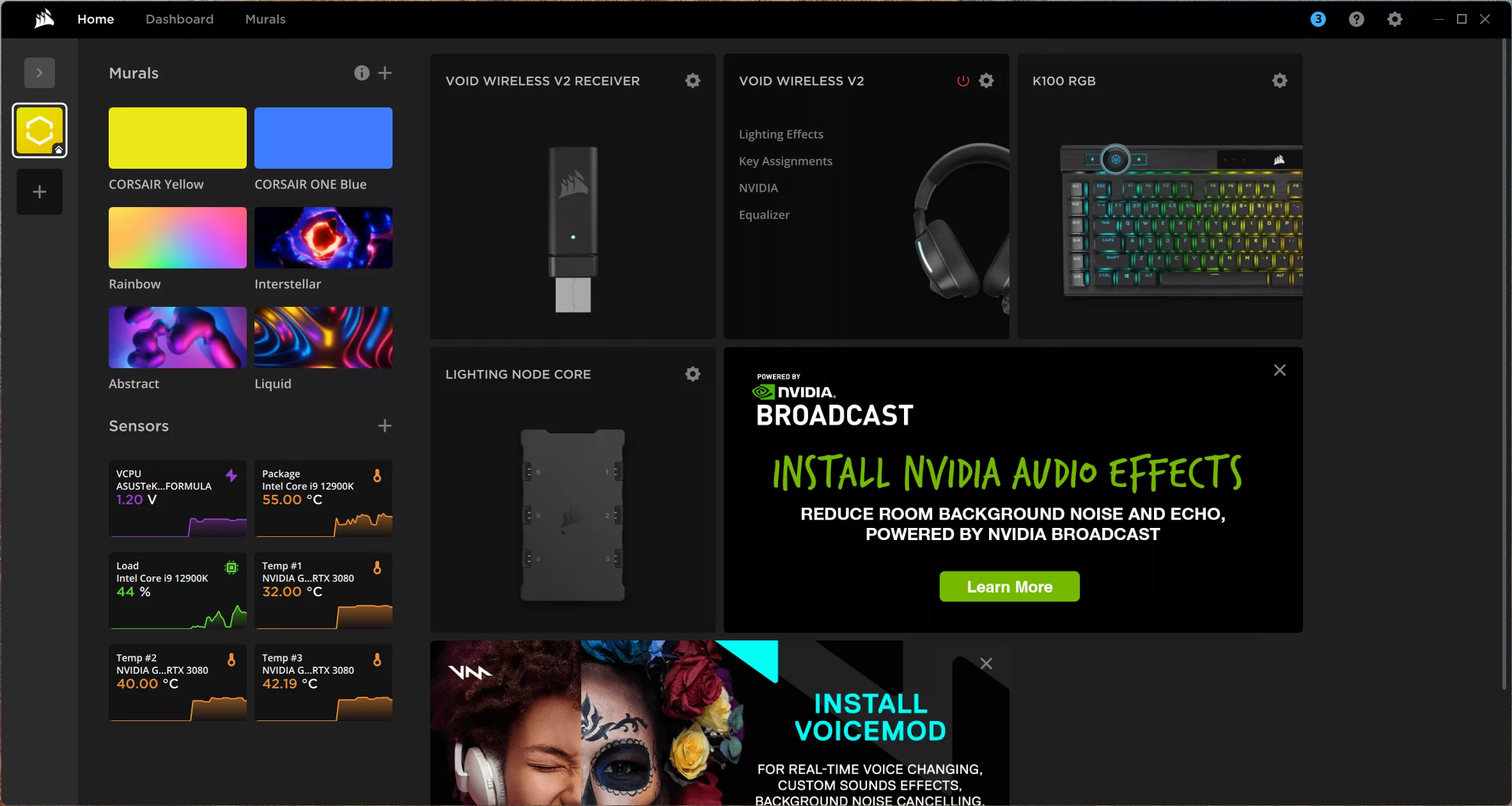1512x806 pixels.
Task: Click the Lighting Node Core card title
Action: 518,375
